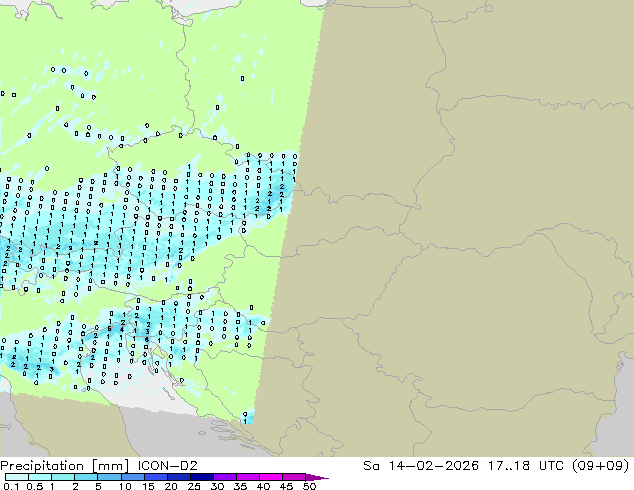Click the "Precipitation [mm]" title text
Image resolution: width=634 pixels, height=490 pixels.
64,466
